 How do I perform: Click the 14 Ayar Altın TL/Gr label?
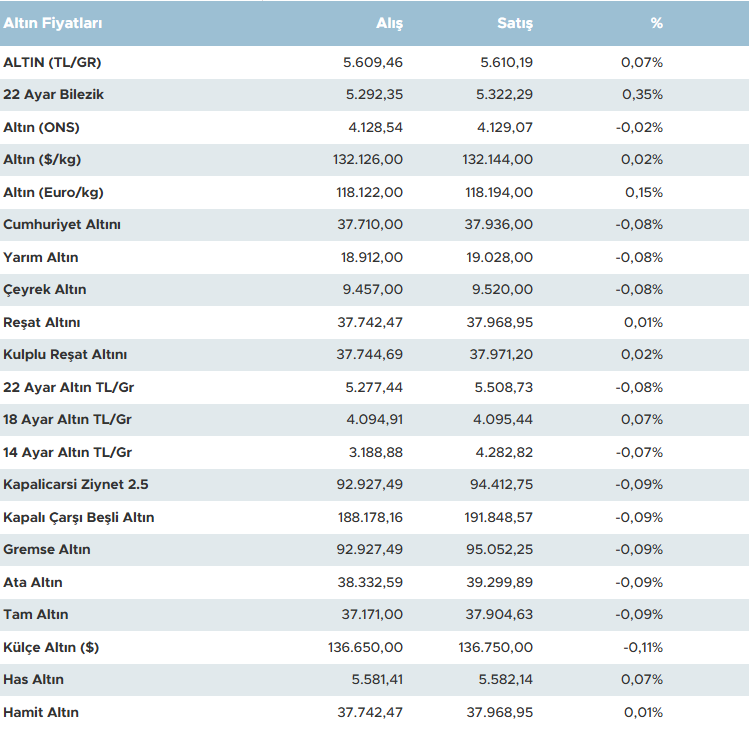pos(68,452)
